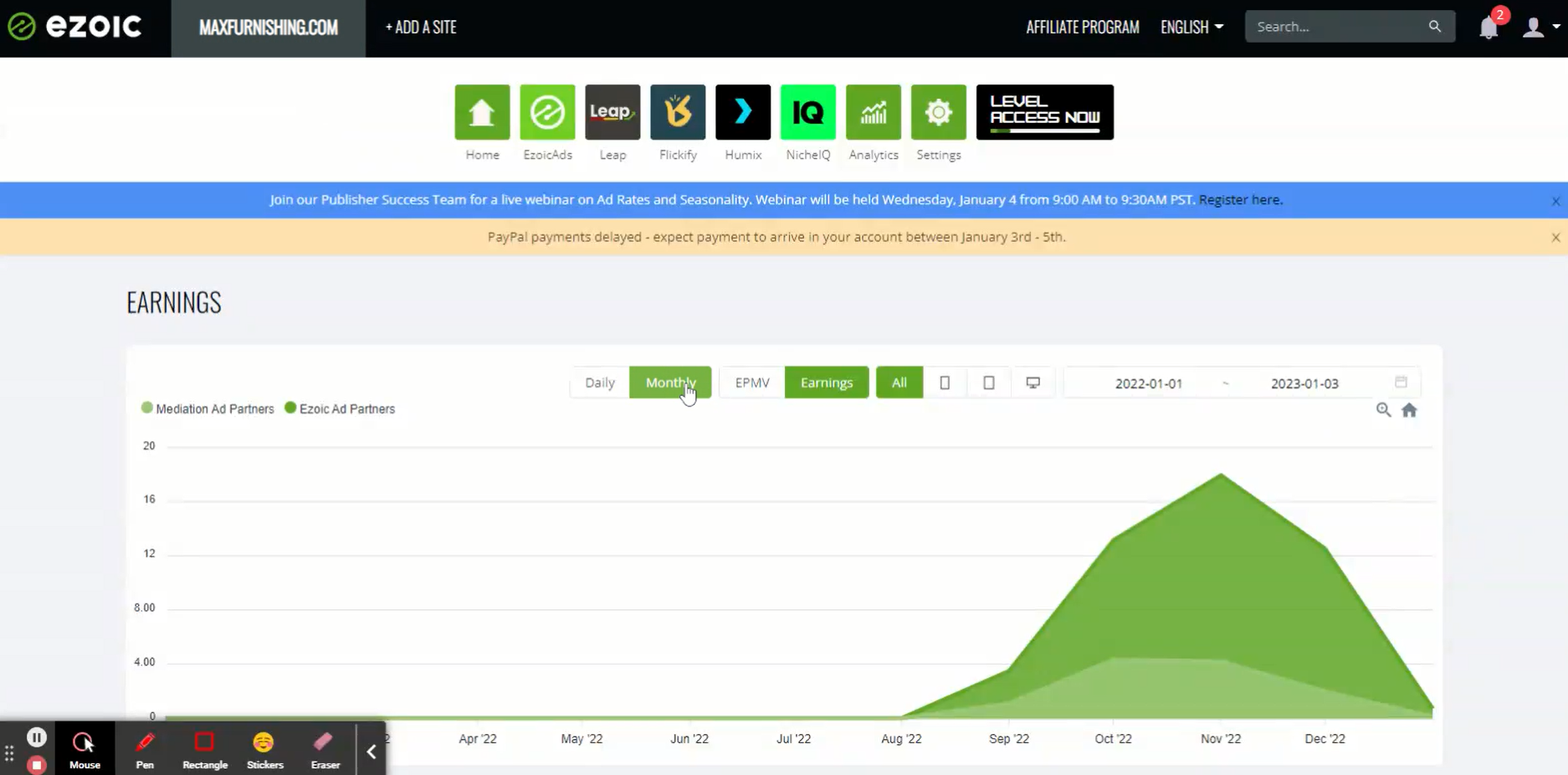Open the Leap tool icon
The image size is (1568, 775).
(612, 112)
